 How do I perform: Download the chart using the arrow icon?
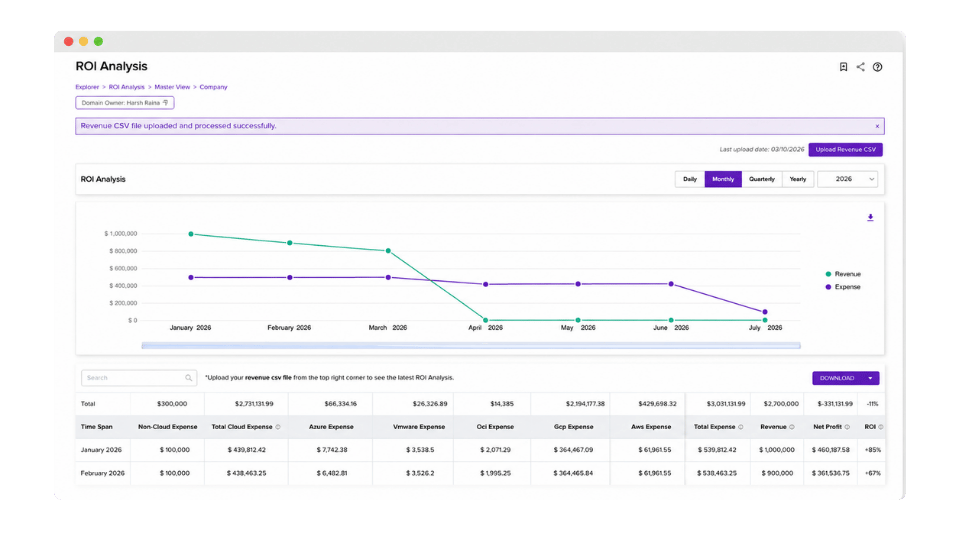click(870, 217)
